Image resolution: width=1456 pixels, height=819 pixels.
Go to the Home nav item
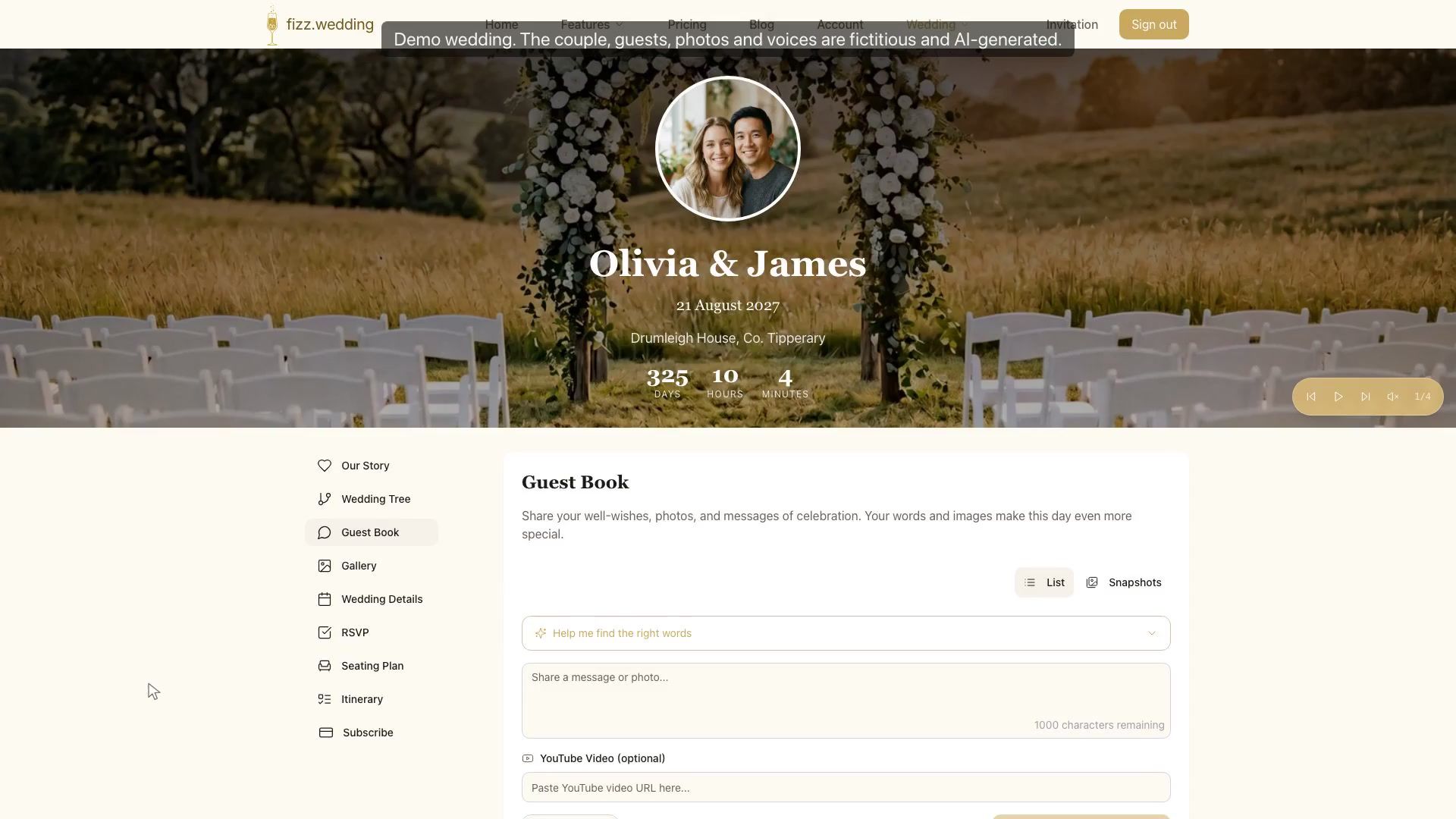click(501, 24)
